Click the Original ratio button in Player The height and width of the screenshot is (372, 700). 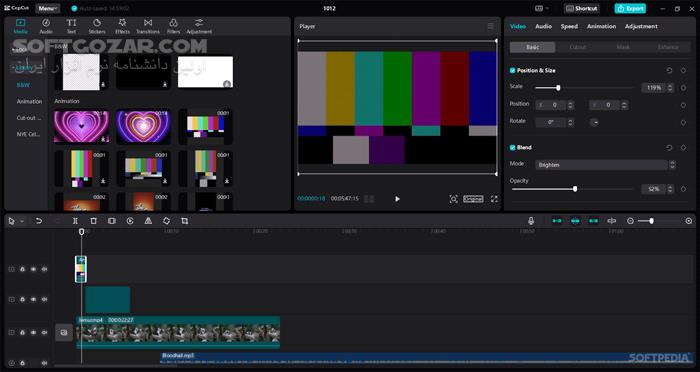click(473, 199)
